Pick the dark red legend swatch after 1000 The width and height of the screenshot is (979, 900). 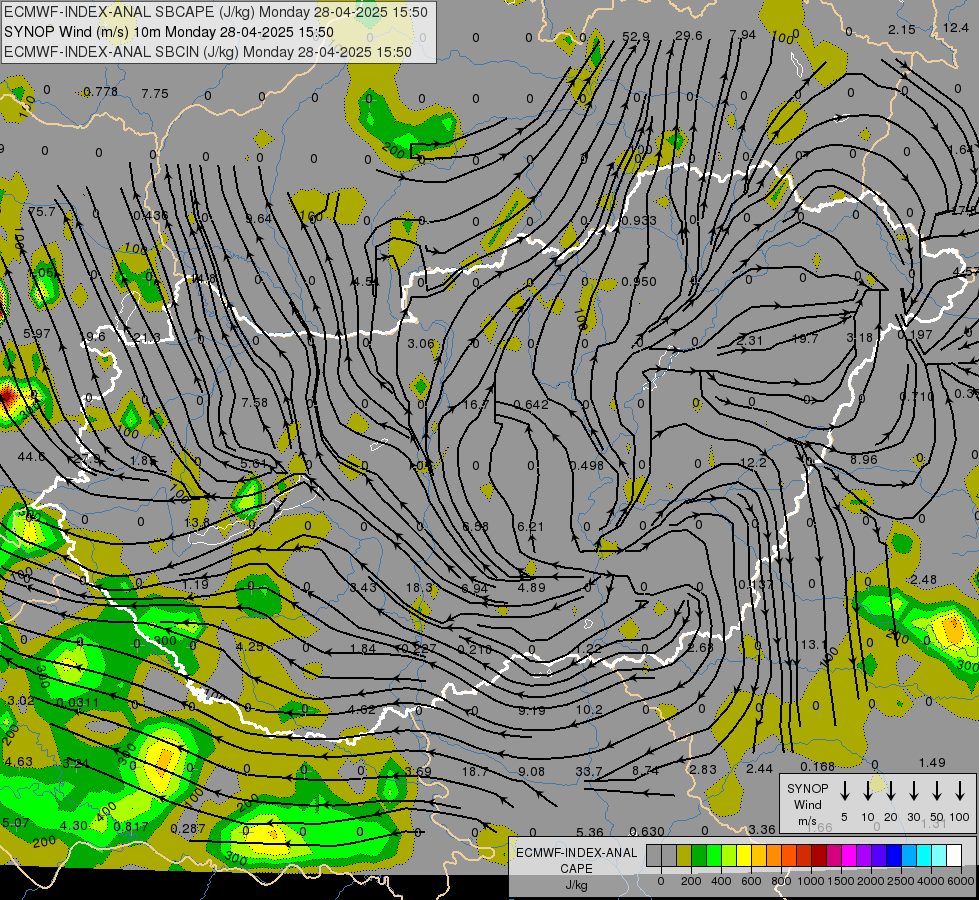click(819, 856)
